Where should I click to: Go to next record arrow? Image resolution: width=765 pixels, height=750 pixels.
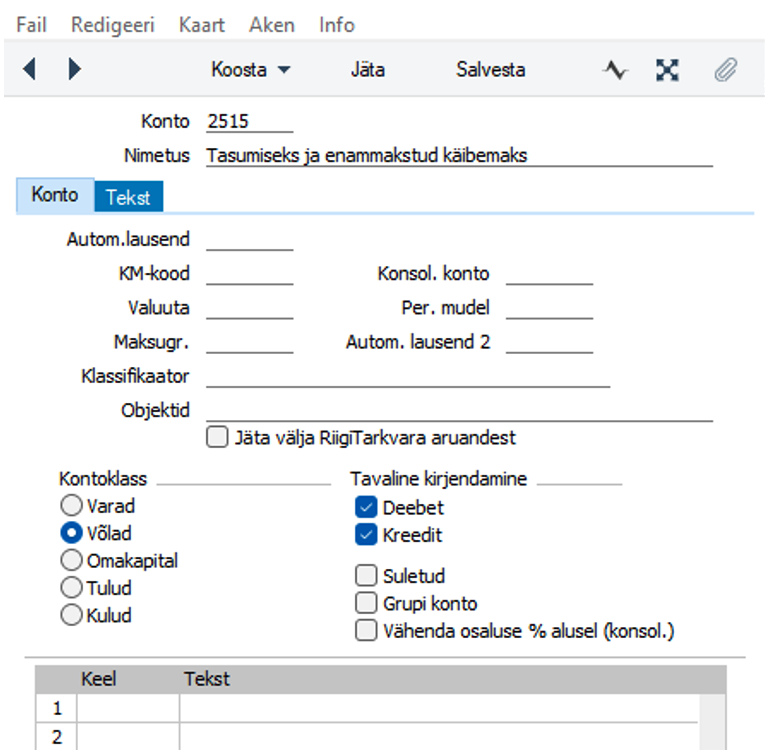(x=75, y=69)
